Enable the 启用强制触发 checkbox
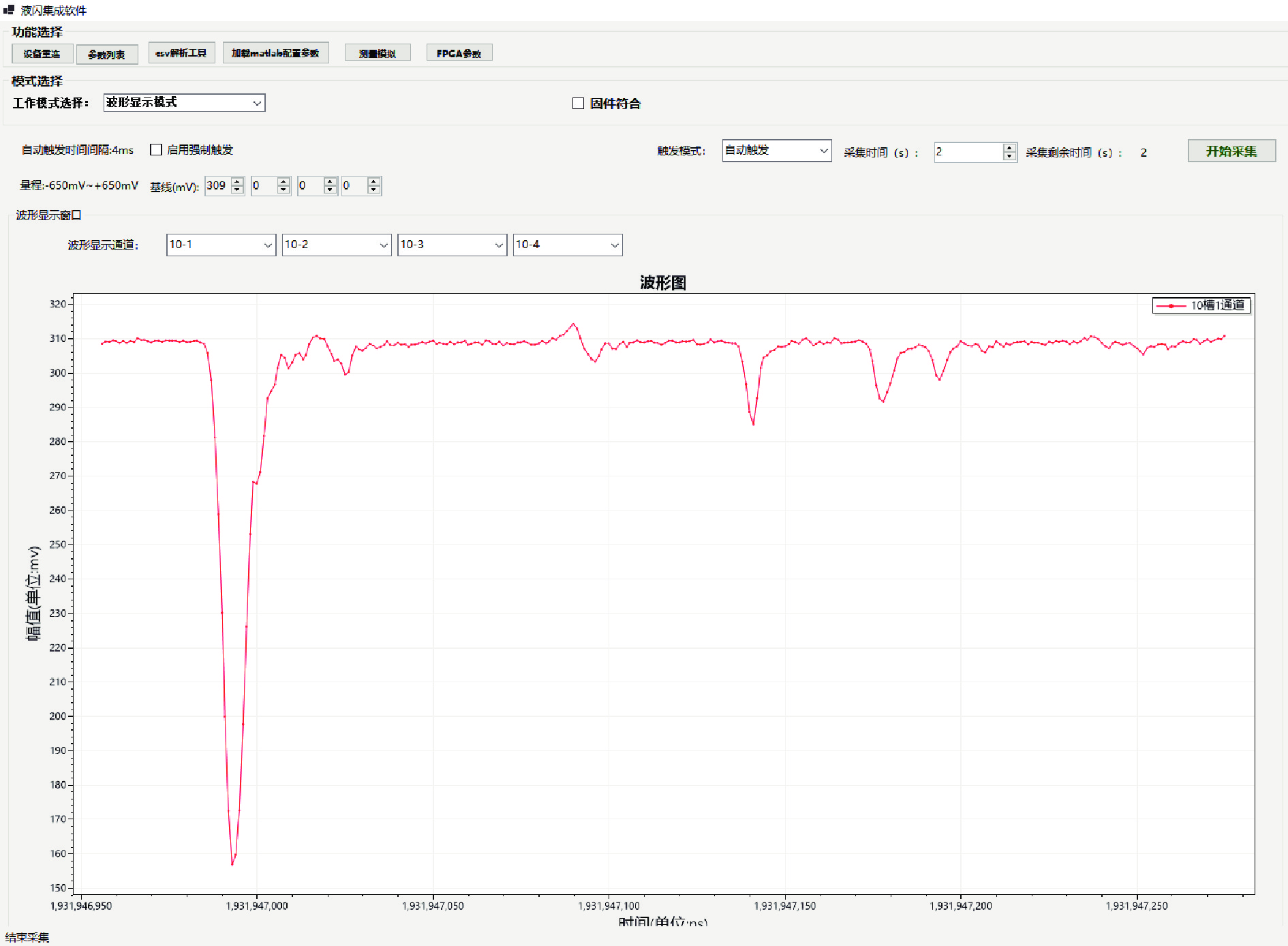This screenshot has width=1288, height=946. [156, 150]
